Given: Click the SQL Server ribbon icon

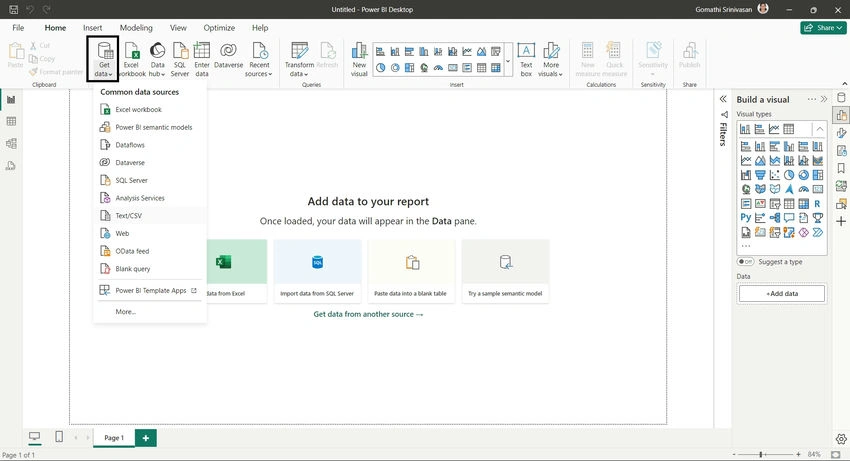Looking at the screenshot, I should click(x=180, y=59).
